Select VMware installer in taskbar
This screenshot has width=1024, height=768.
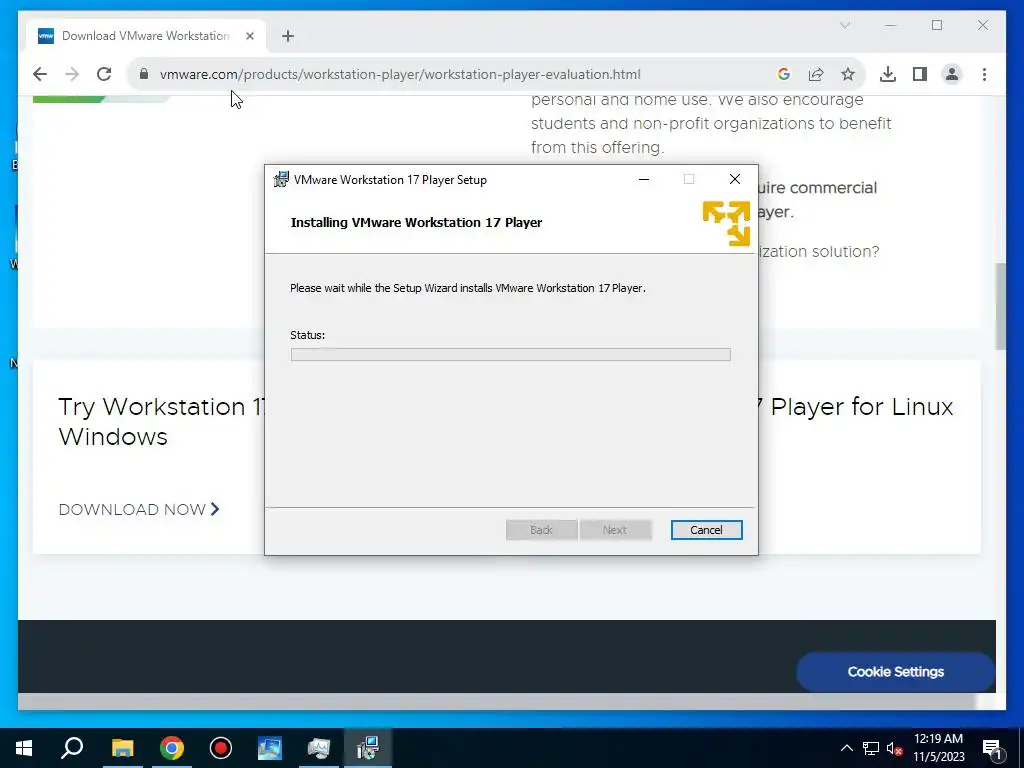click(x=368, y=748)
